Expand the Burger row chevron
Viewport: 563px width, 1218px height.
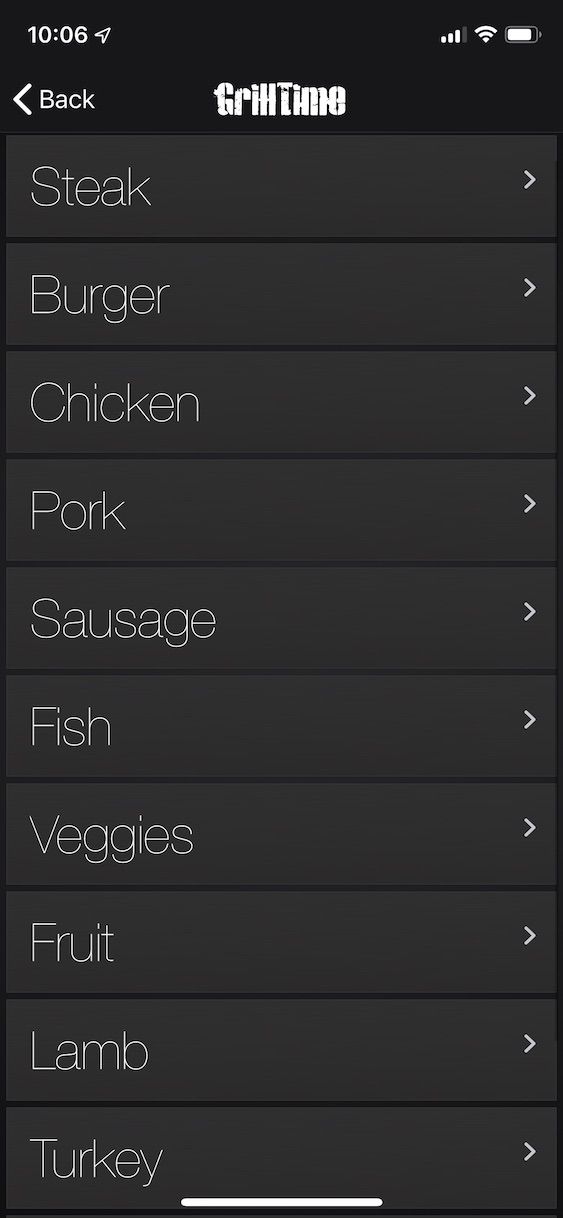point(530,287)
